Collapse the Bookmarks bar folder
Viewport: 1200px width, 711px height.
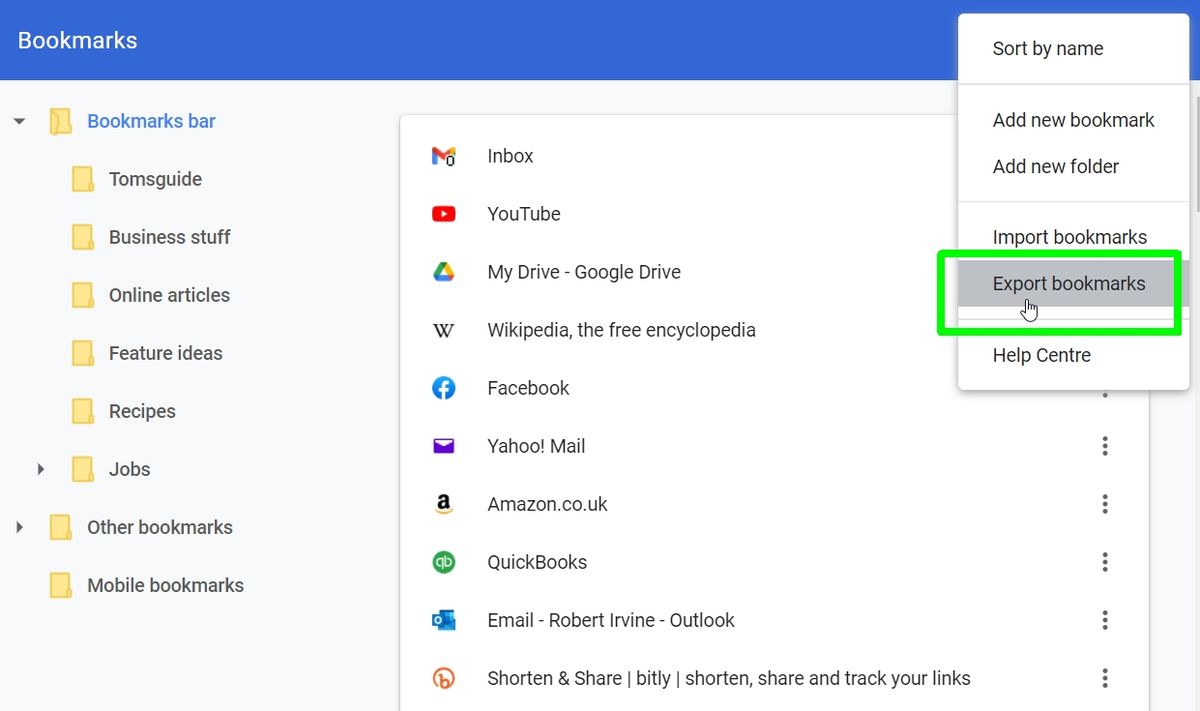tap(19, 120)
